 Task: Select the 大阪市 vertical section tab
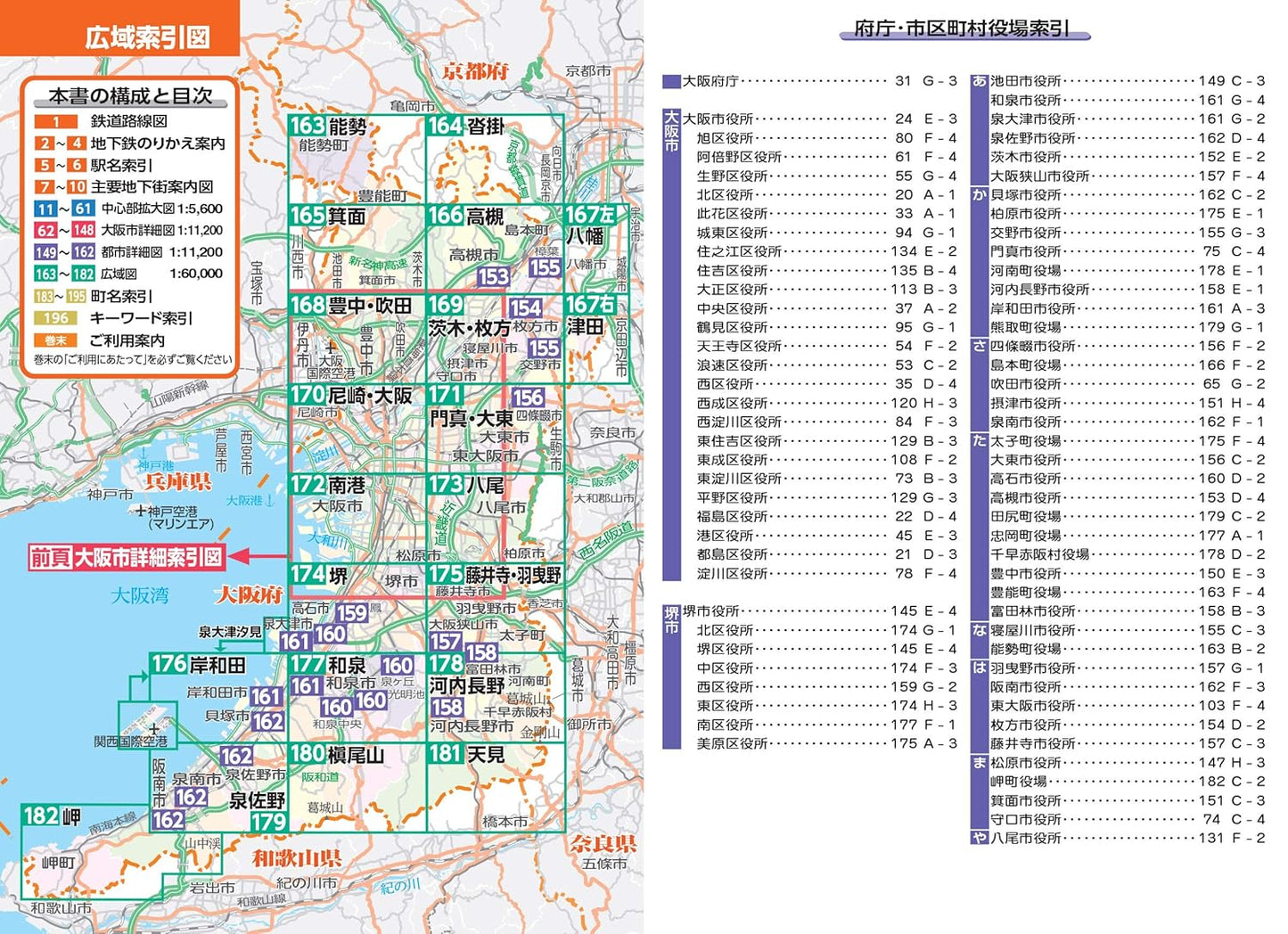click(671, 130)
